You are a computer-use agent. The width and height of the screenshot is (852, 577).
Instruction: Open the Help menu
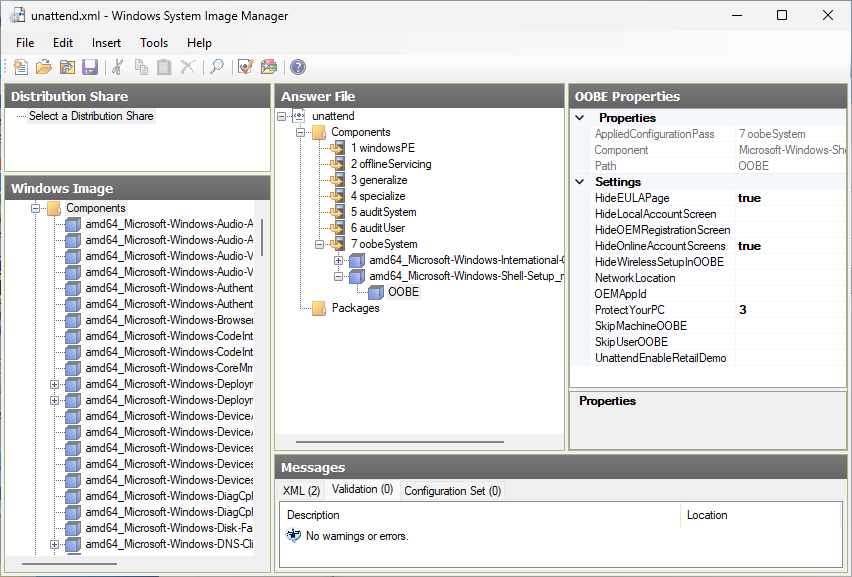pyautogui.click(x=199, y=43)
